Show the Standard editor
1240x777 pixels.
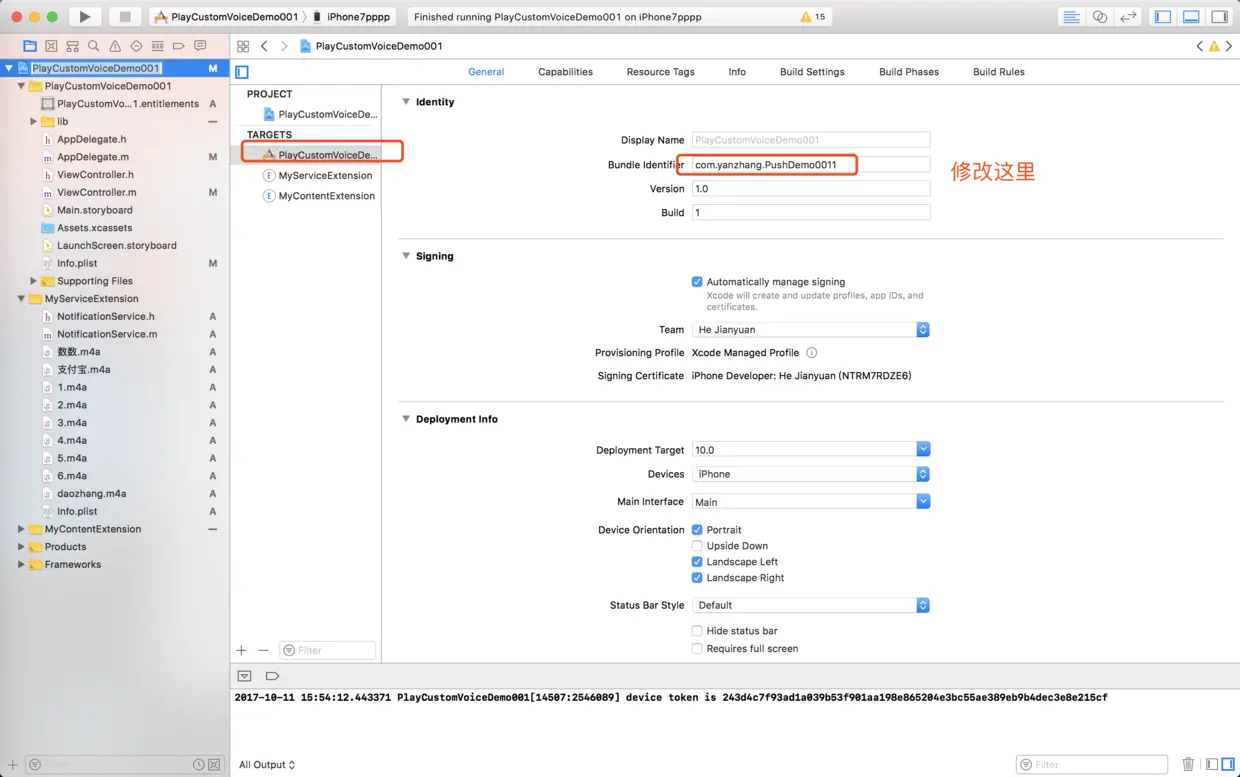tap(1071, 17)
